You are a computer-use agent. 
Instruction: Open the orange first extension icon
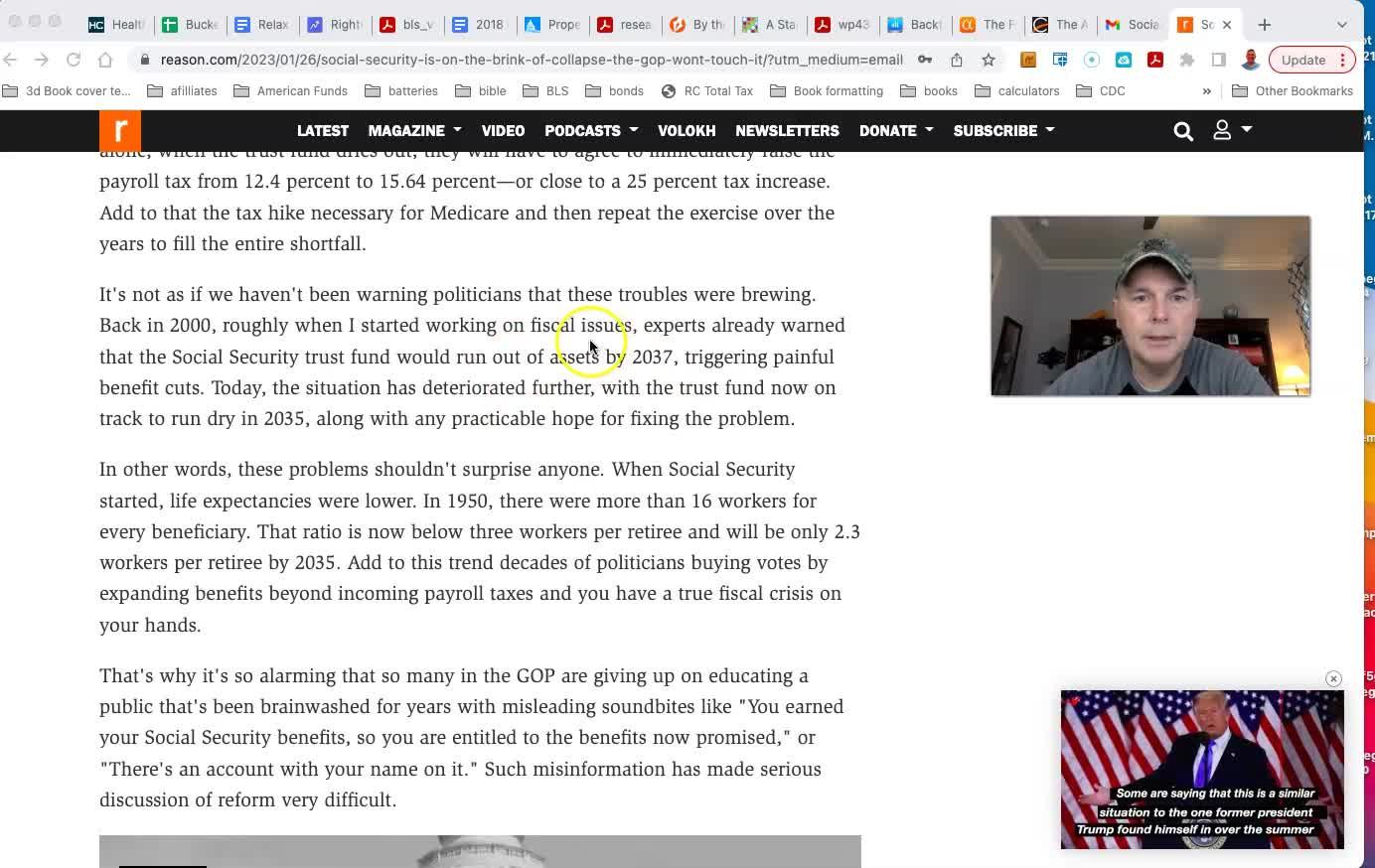coord(1028,60)
